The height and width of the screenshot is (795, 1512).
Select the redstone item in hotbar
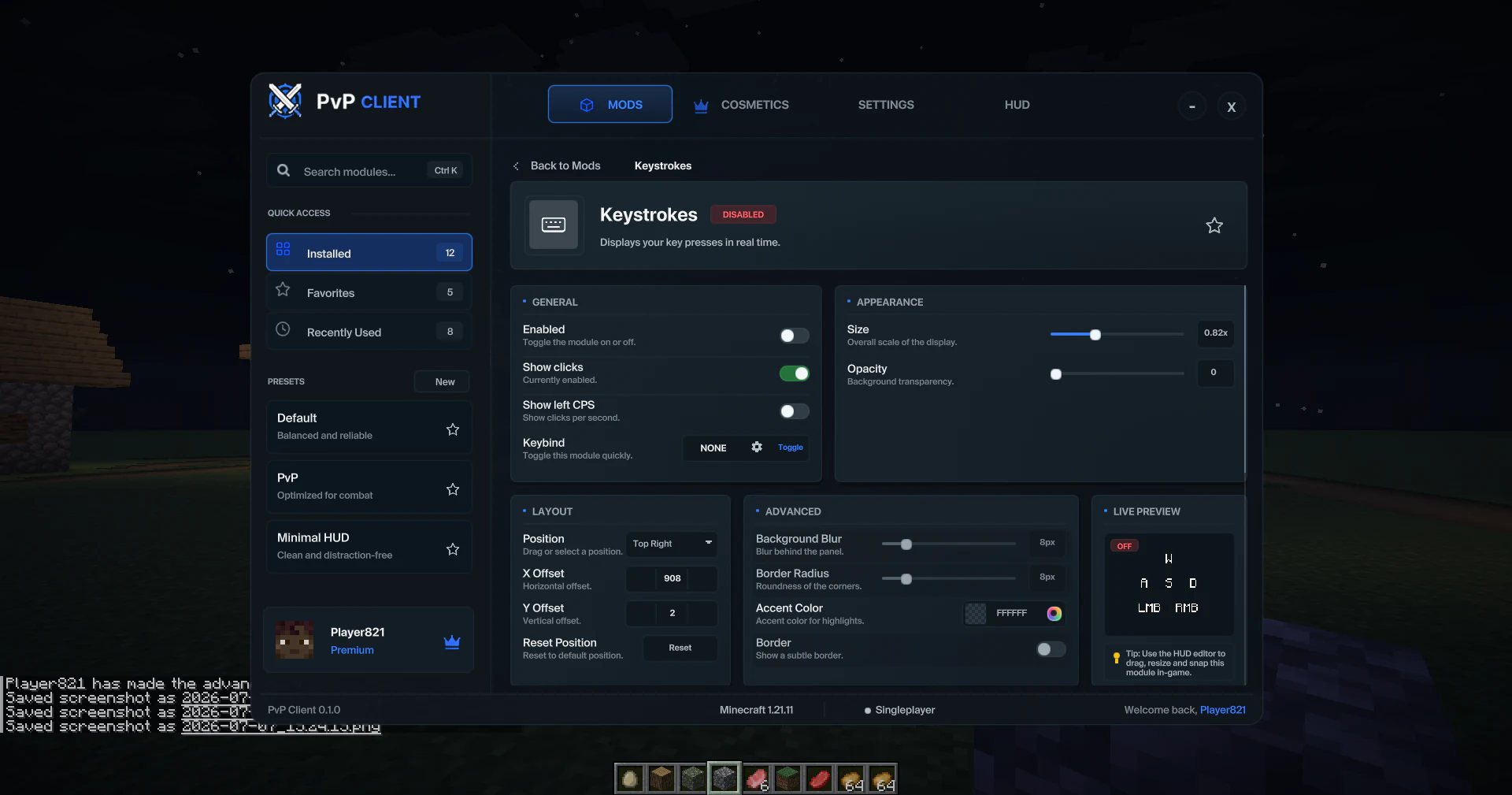pyautogui.click(x=819, y=779)
